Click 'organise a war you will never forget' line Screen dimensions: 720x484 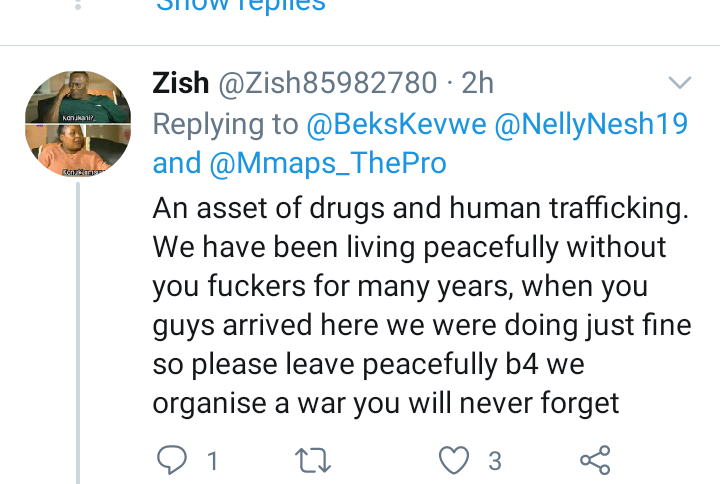click(x=386, y=403)
